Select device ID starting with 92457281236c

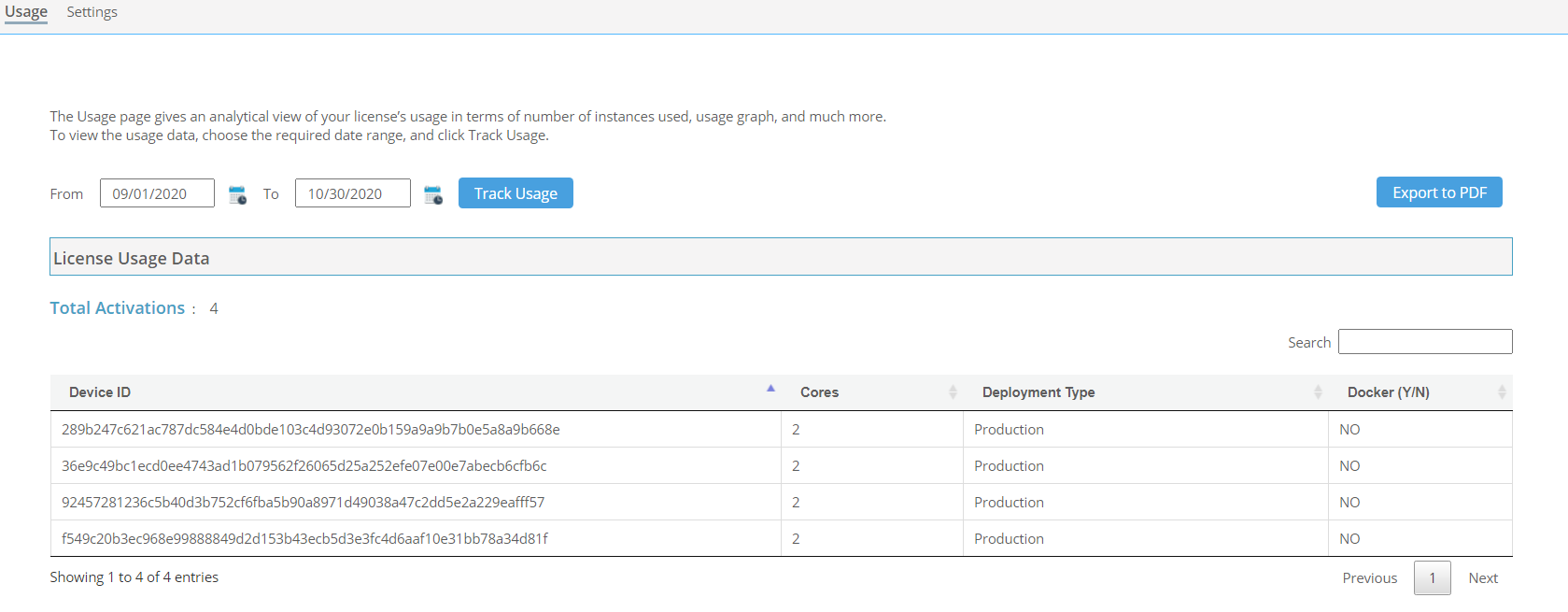[304, 503]
